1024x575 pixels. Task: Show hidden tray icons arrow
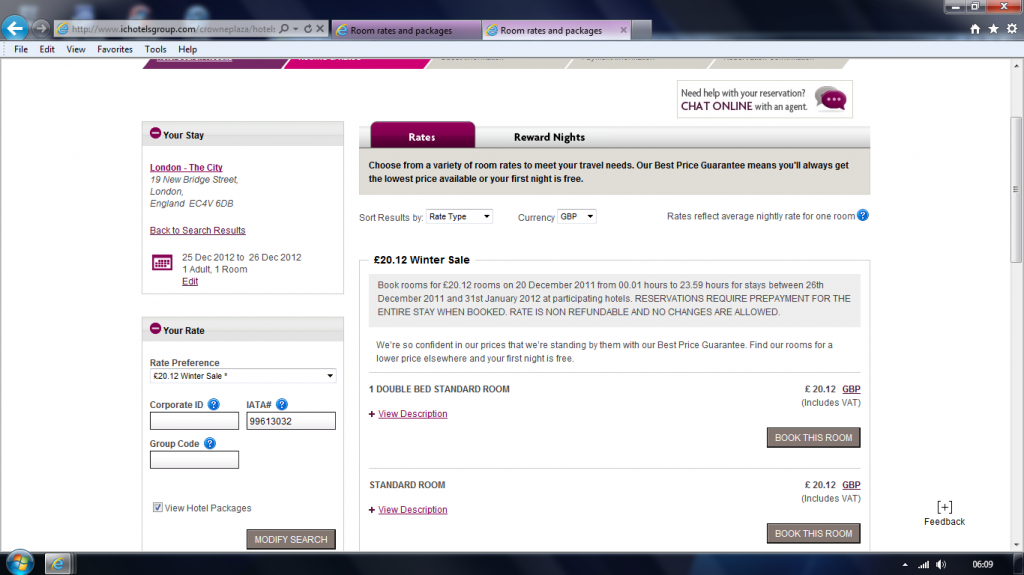coord(905,565)
